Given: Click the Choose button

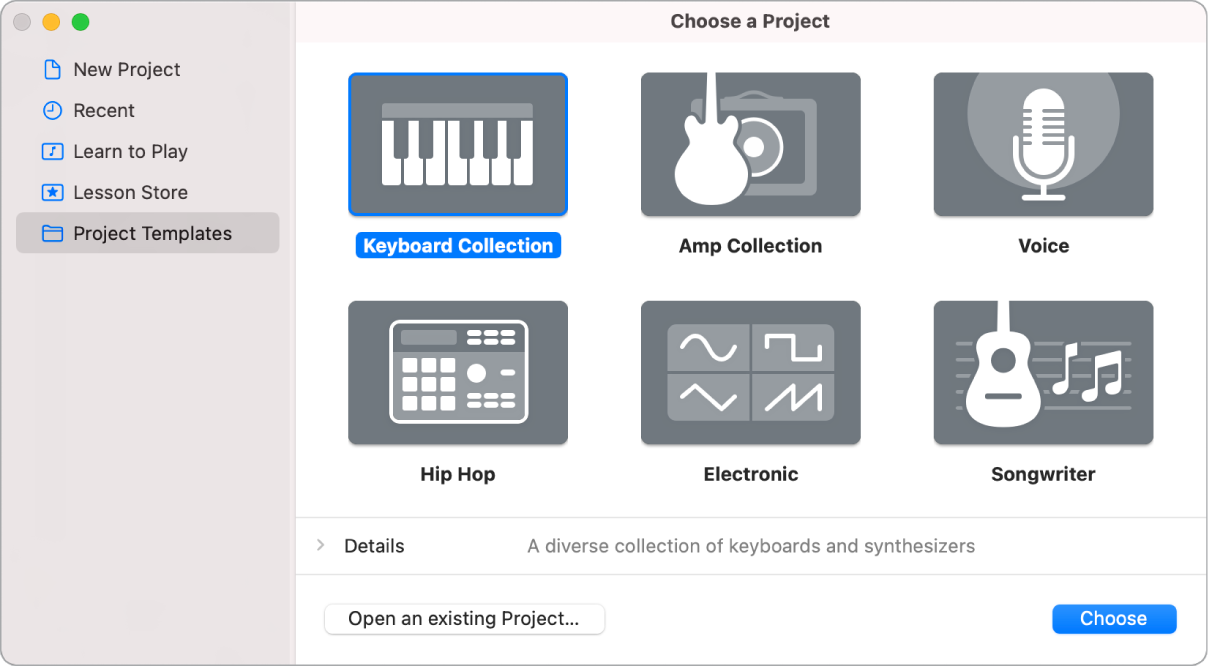Looking at the screenshot, I should (x=1114, y=618).
